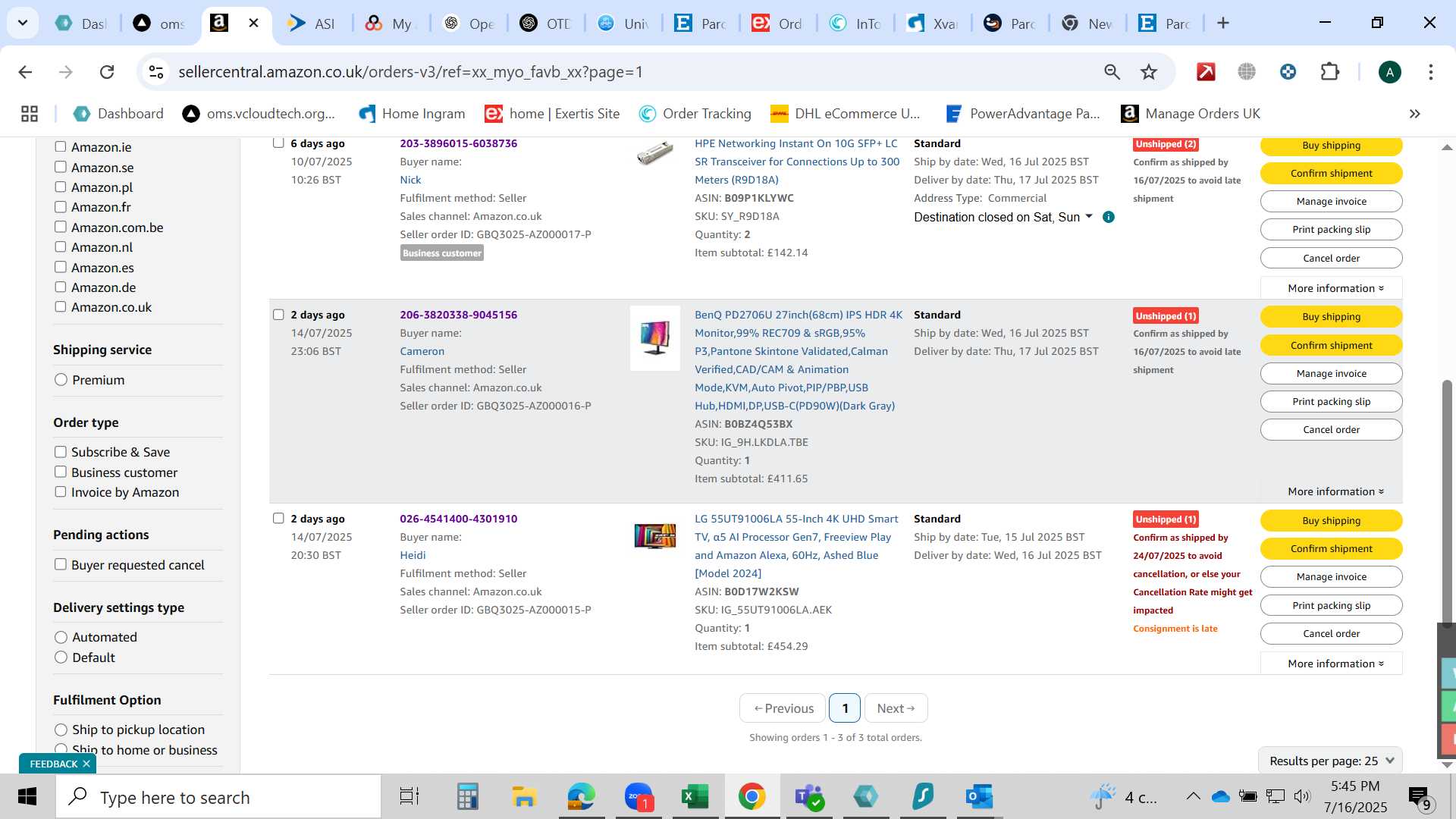Image resolution: width=1456 pixels, height=819 pixels.
Task: Select Default delivery settings radio
Action: [61, 657]
